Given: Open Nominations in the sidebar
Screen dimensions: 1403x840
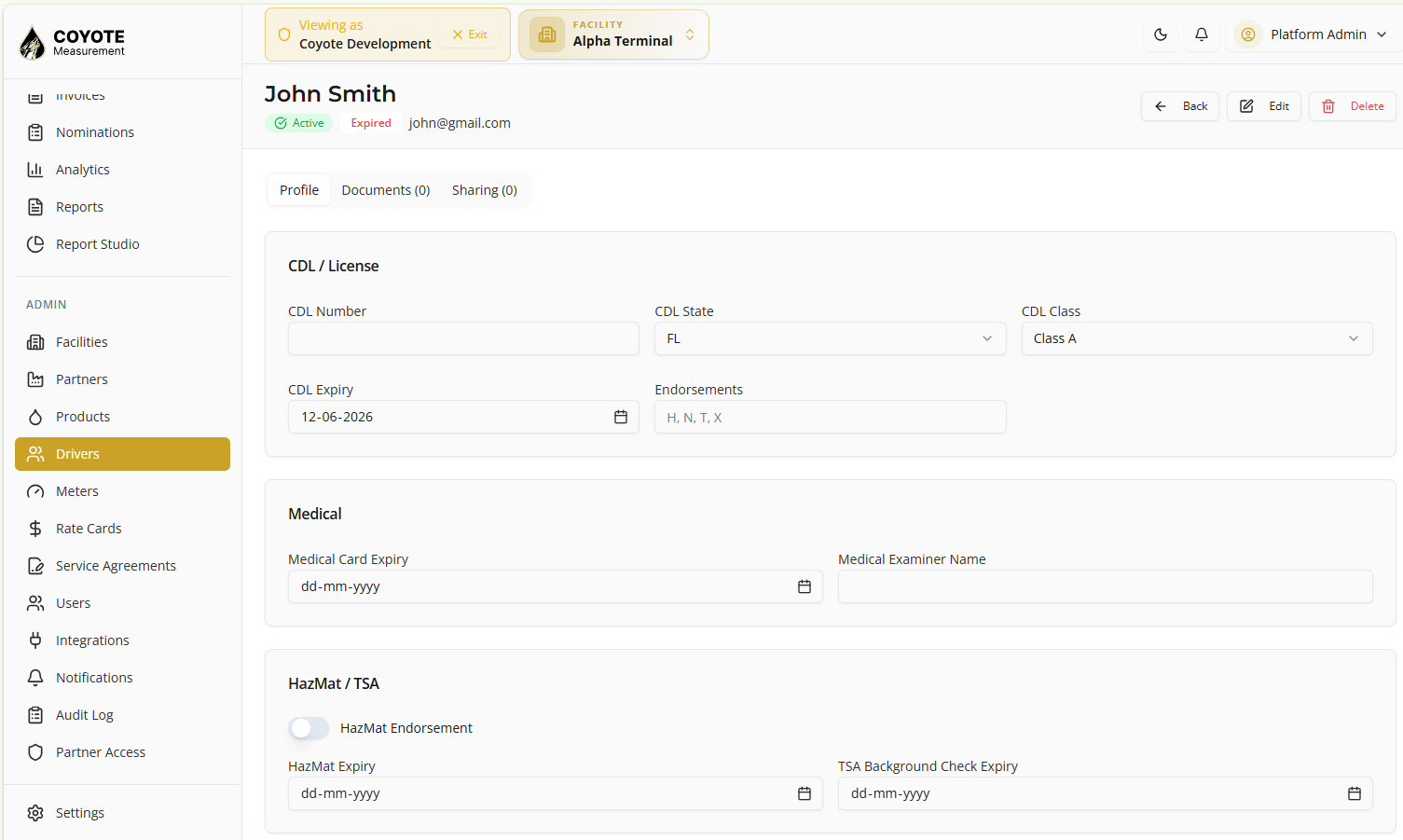Looking at the screenshot, I should point(122,132).
